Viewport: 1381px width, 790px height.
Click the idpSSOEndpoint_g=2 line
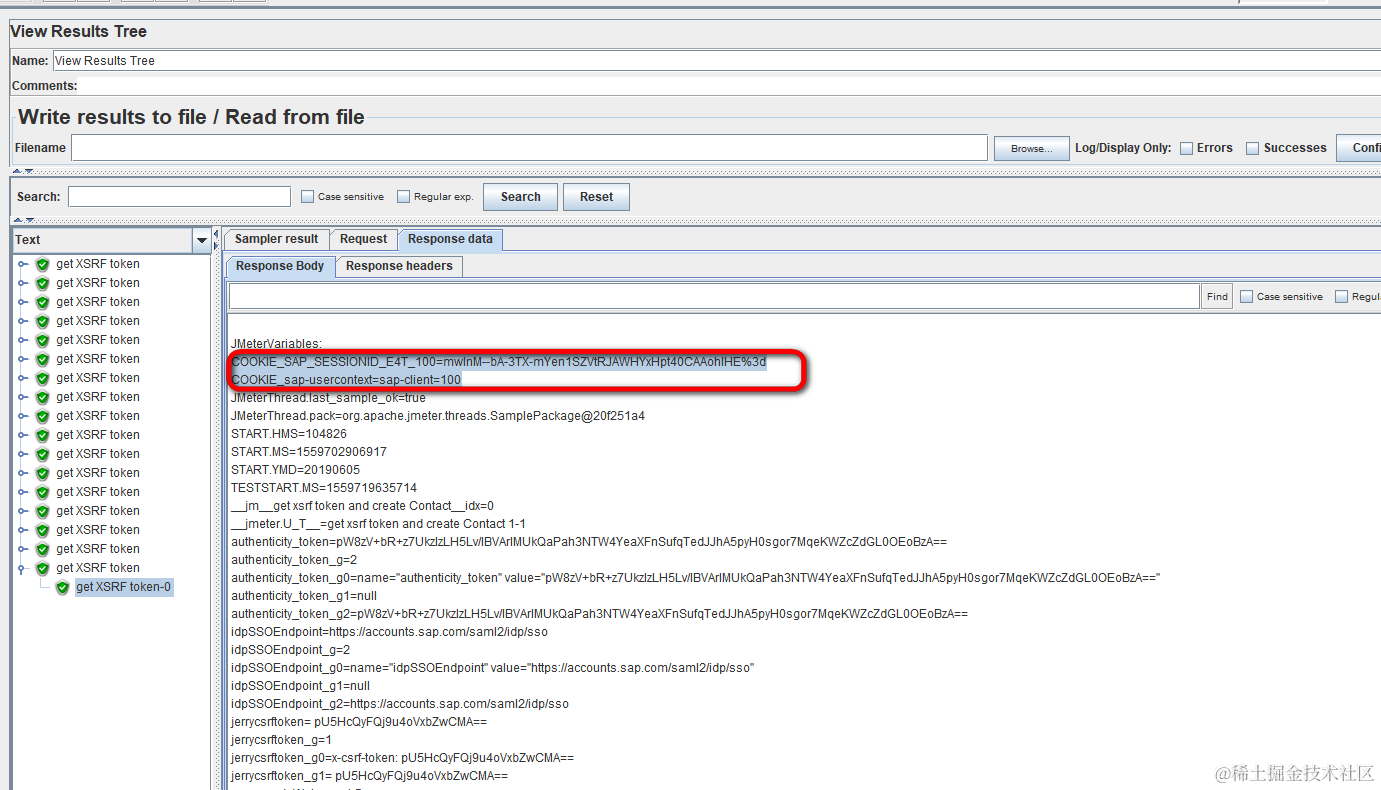pyautogui.click(x=291, y=650)
